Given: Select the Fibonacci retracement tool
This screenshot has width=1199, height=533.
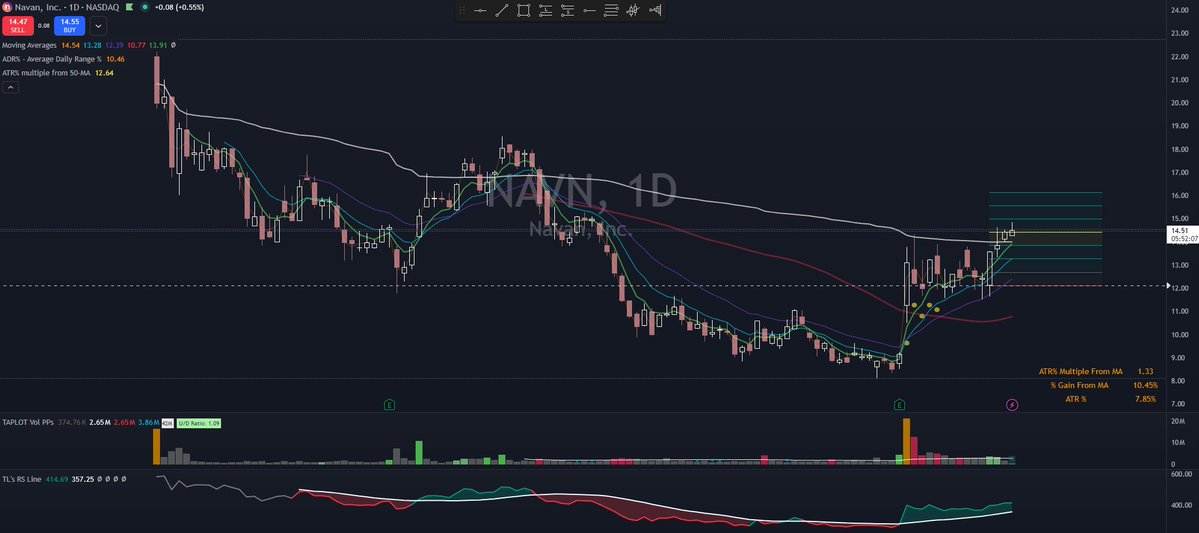Looking at the screenshot, I should pos(611,11).
